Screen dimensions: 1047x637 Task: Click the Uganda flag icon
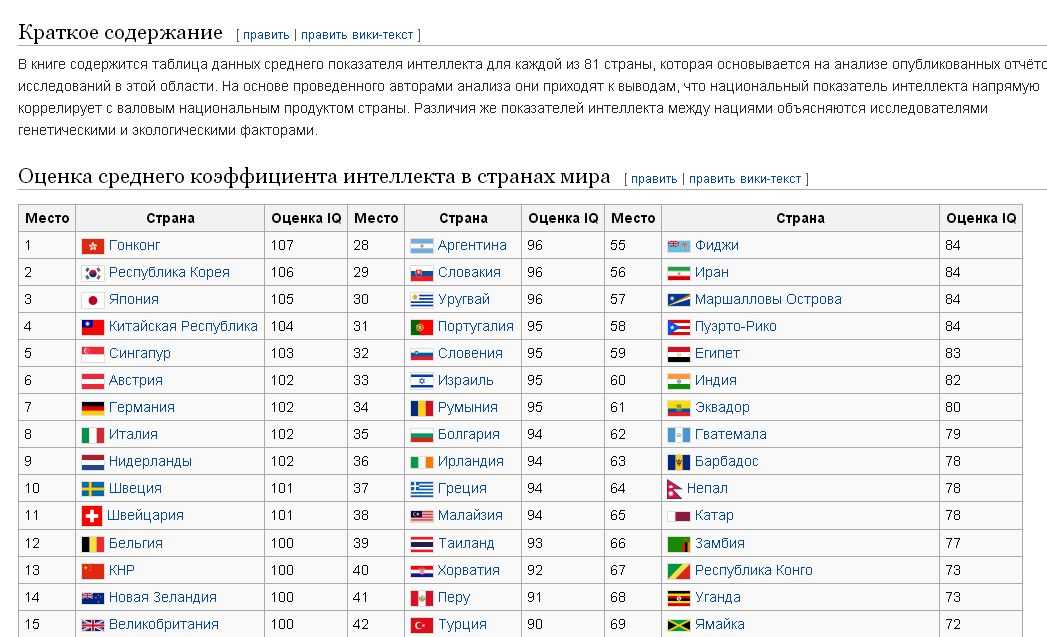coord(678,598)
